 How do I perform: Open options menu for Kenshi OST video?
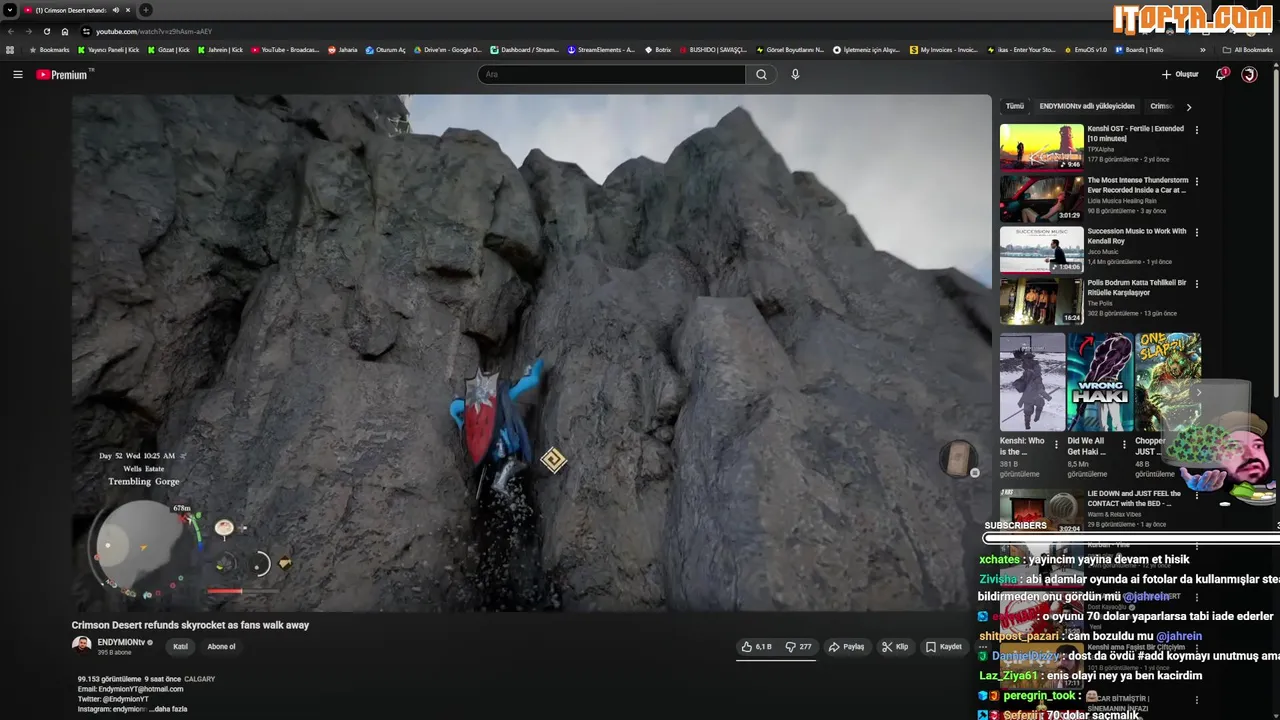tap(1197, 130)
